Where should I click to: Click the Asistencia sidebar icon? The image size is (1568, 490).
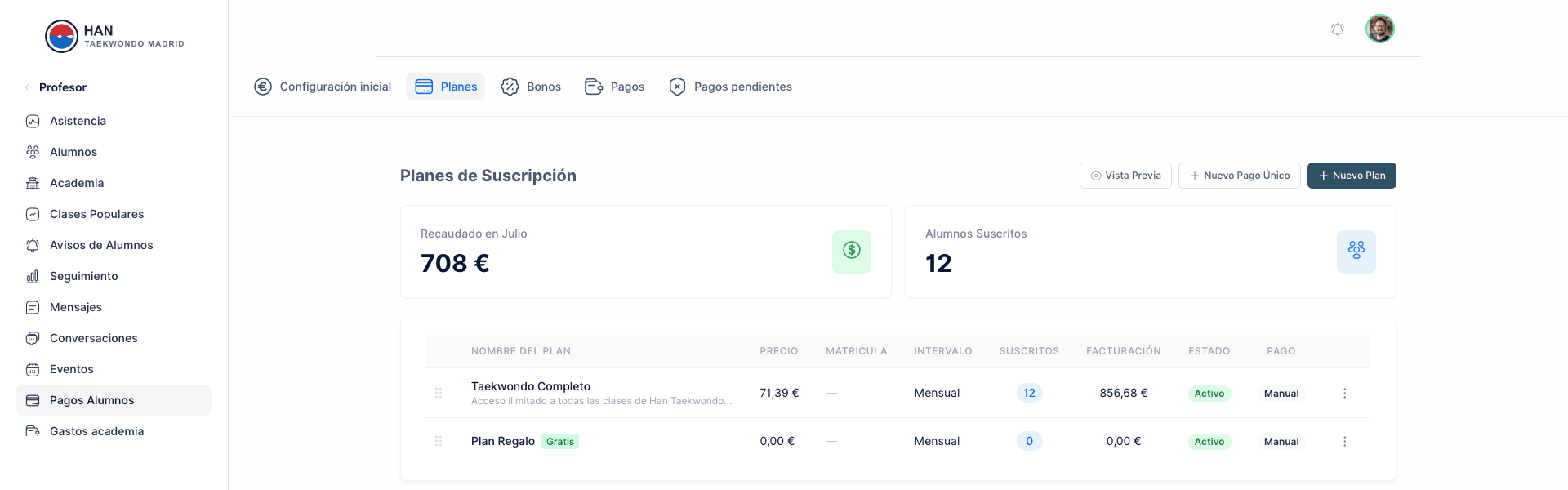click(x=33, y=121)
